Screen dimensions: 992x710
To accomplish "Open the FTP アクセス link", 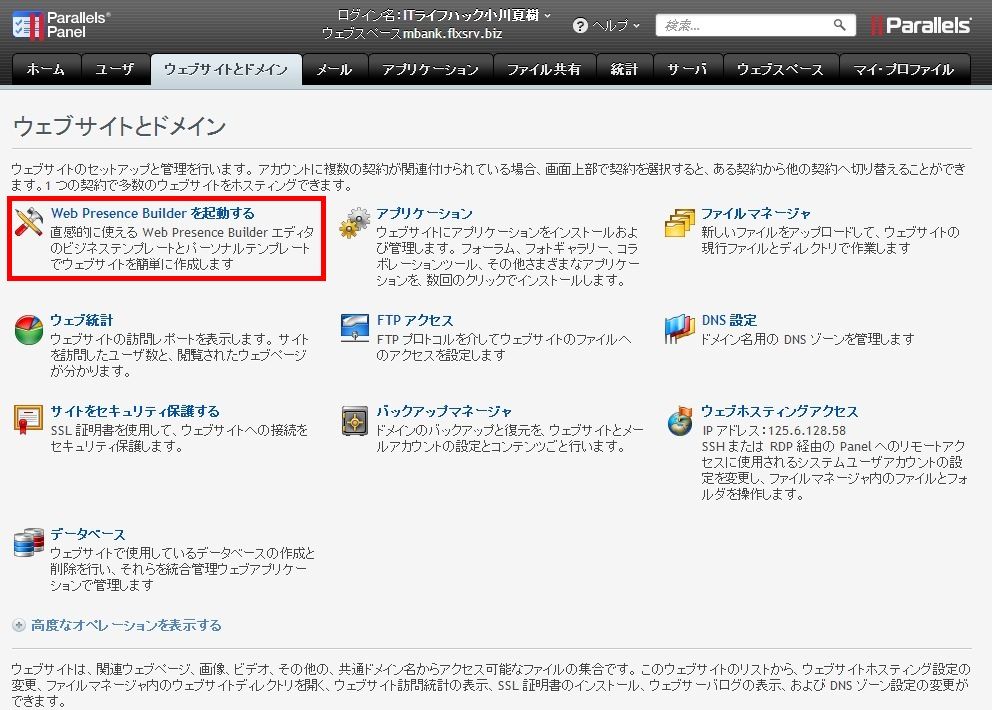I will click(415, 320).
